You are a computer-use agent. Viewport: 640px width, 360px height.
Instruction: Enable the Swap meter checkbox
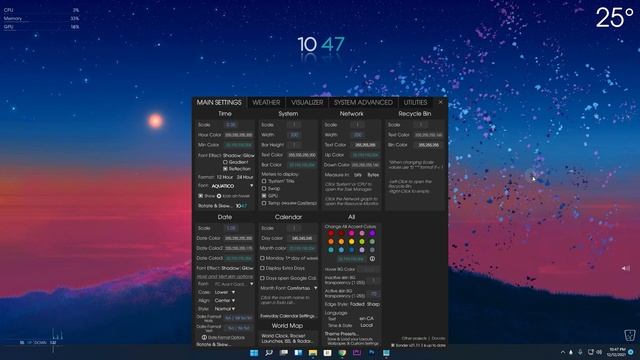click(264, 189)
